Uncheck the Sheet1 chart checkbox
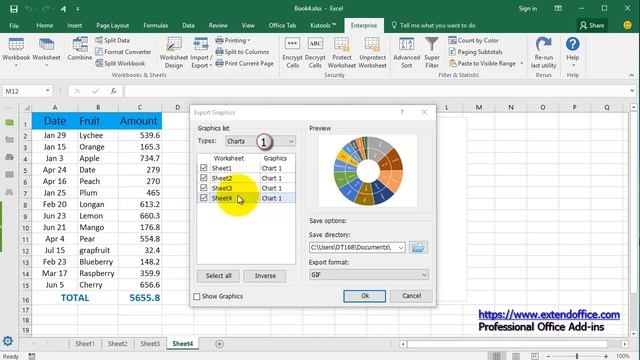640x360 pixels. [x=204, y=168]
